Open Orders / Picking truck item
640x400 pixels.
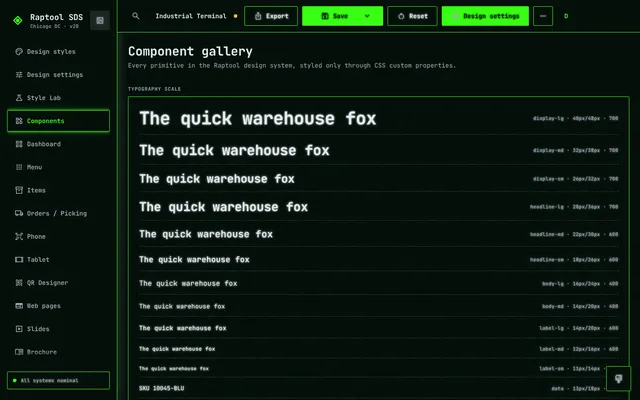click(58, 213)
